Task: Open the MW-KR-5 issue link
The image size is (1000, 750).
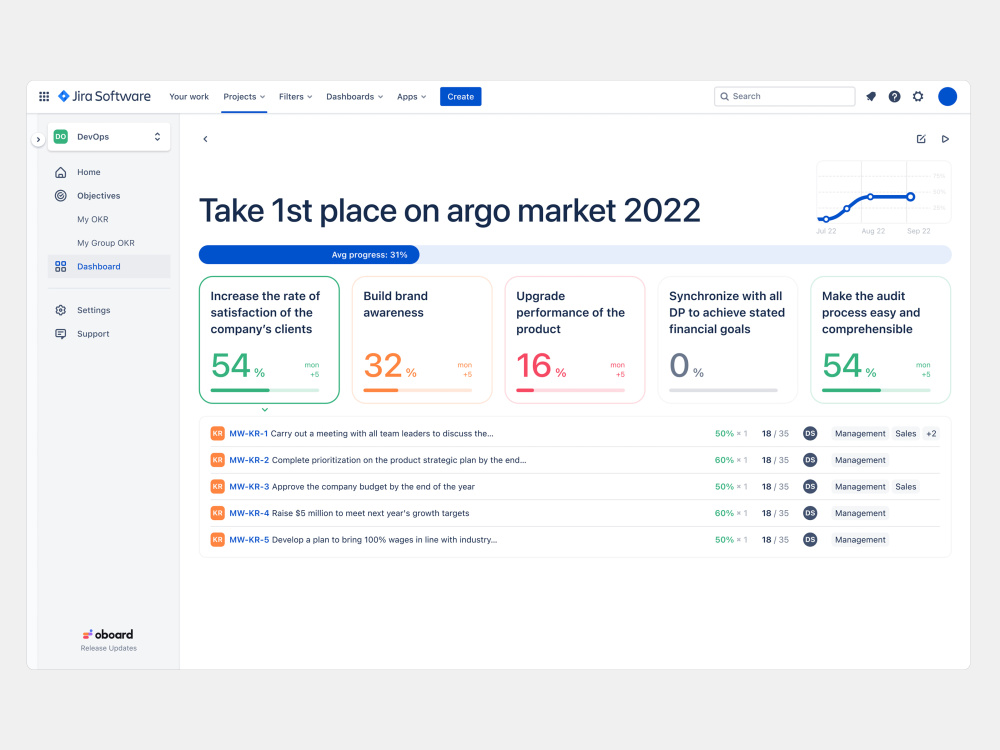Action: tap(249, 540)
